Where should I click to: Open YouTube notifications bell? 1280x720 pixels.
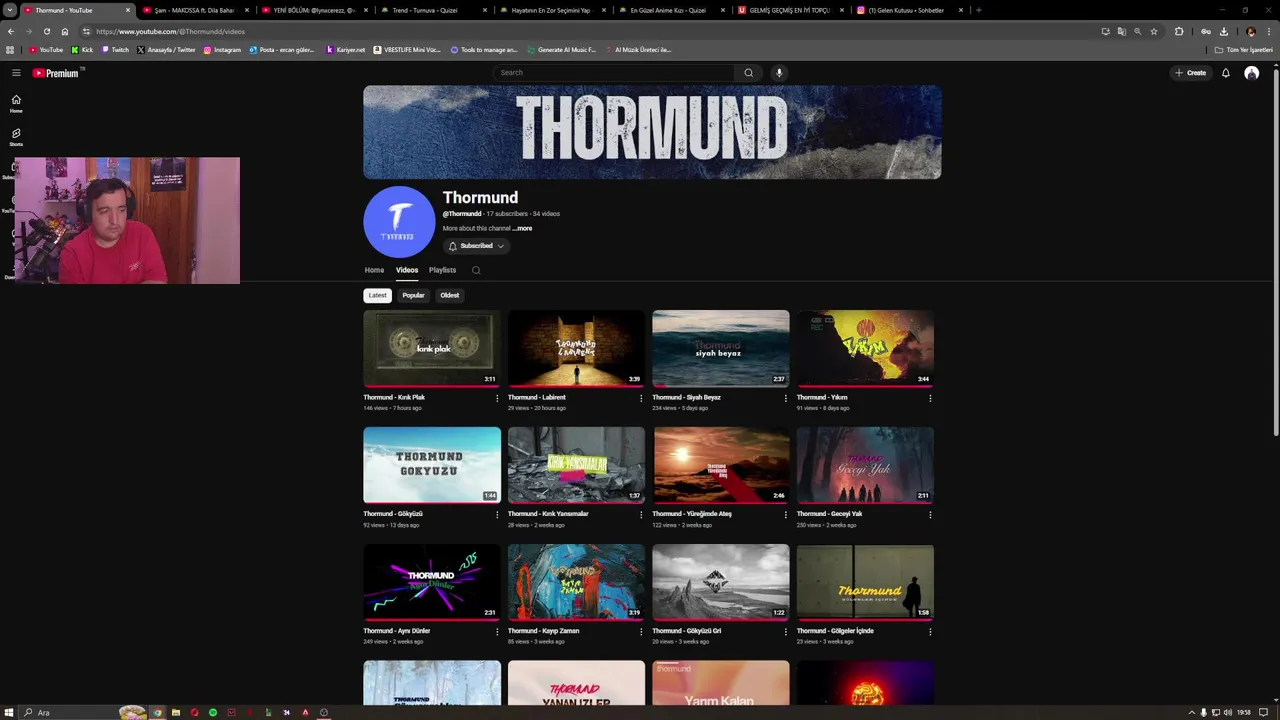[x=1225, y=73]
